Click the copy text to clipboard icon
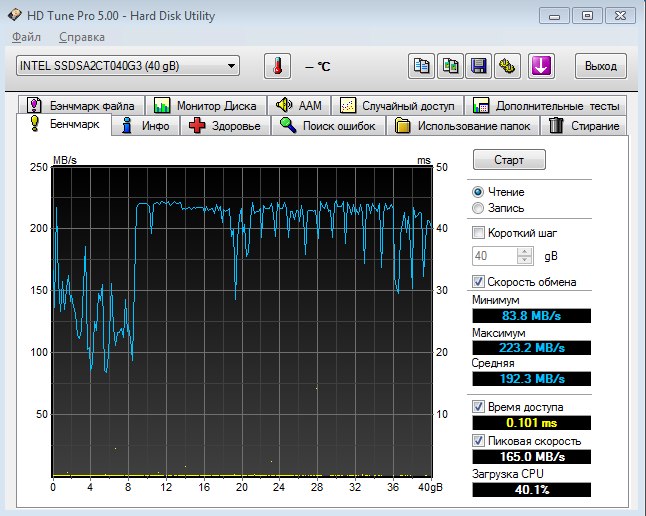This screenshot has width=646, height=516. pyautogui.click(x=422, y=66)
